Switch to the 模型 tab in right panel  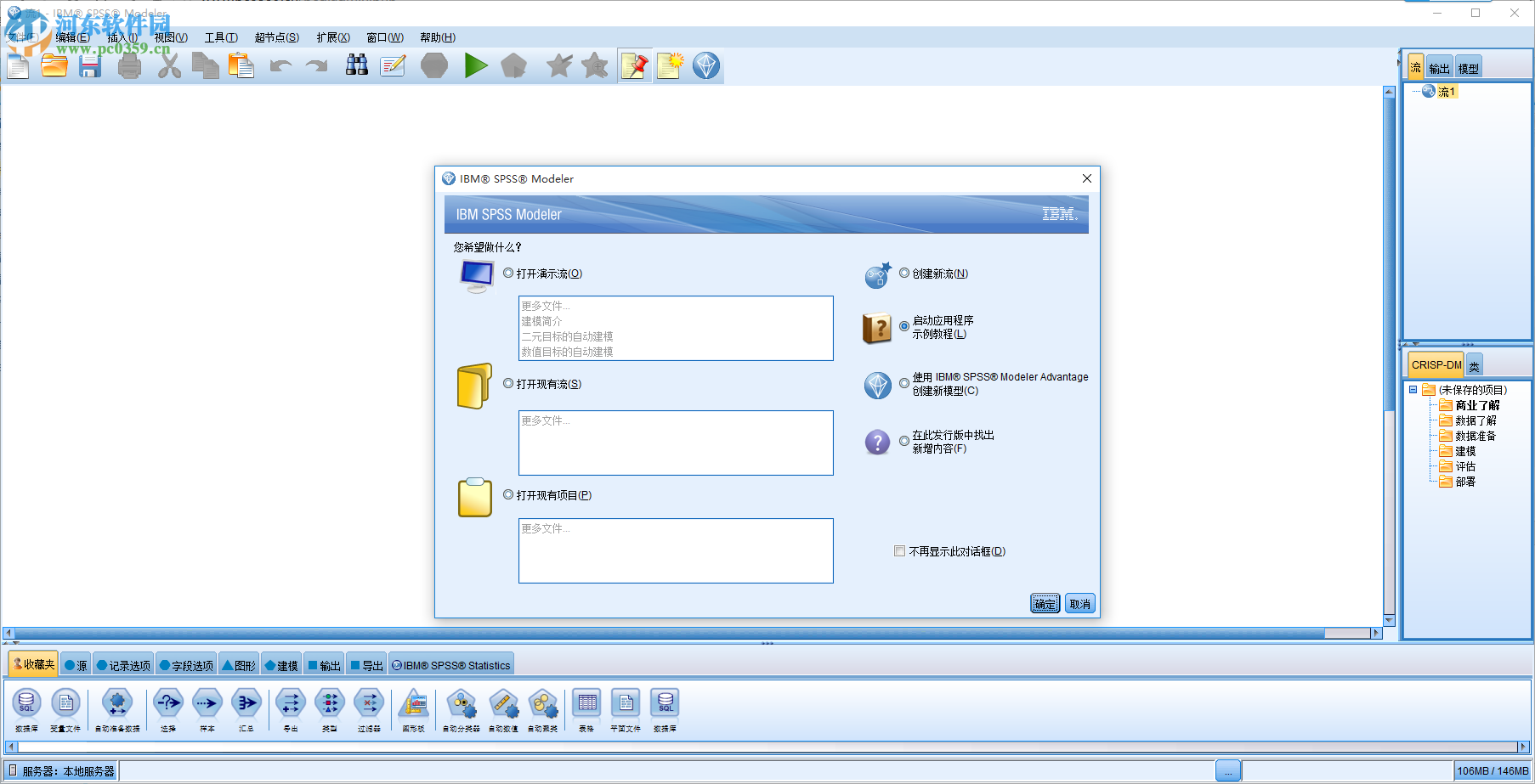tap(1468, 66)
